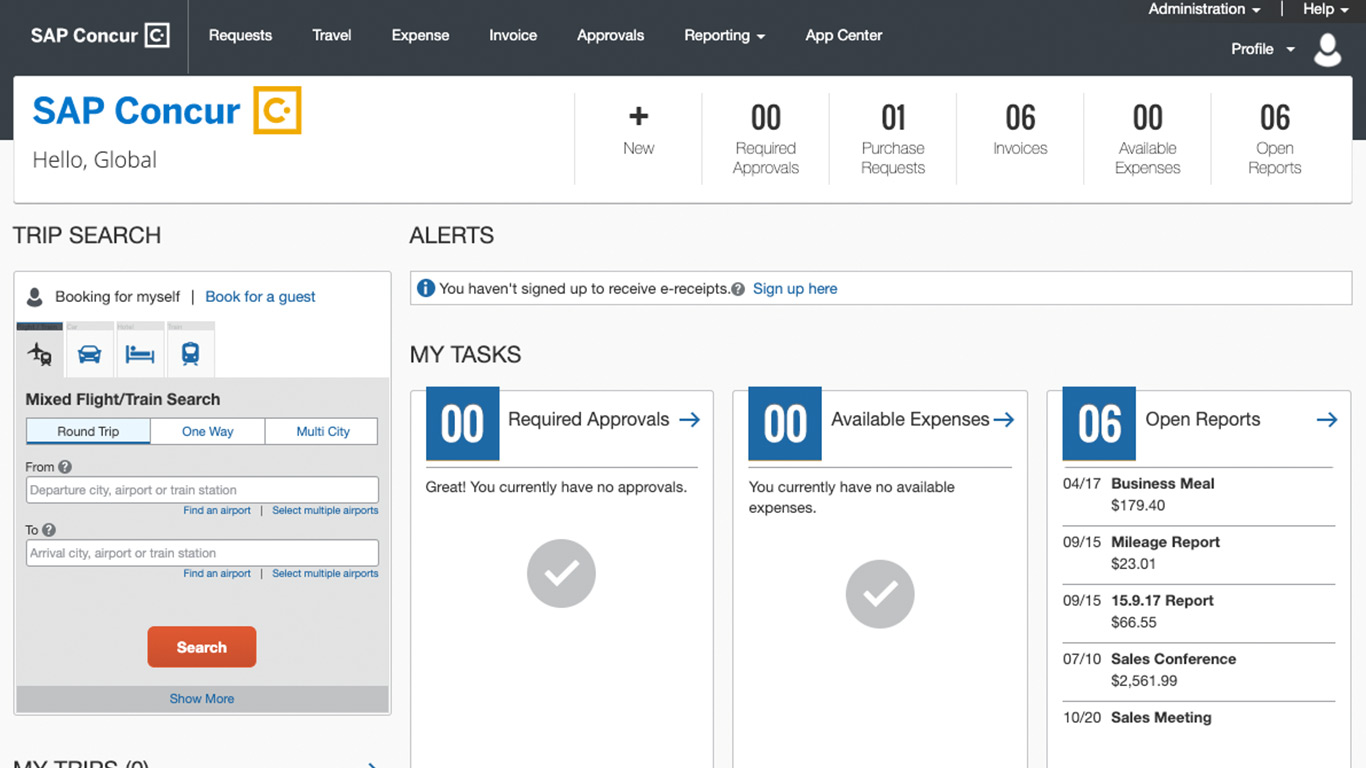Image resolution: width=1366 pixels, height=768 pixels.
Task: Click the person icon beside Booking for myself
Action: (35, 297)
